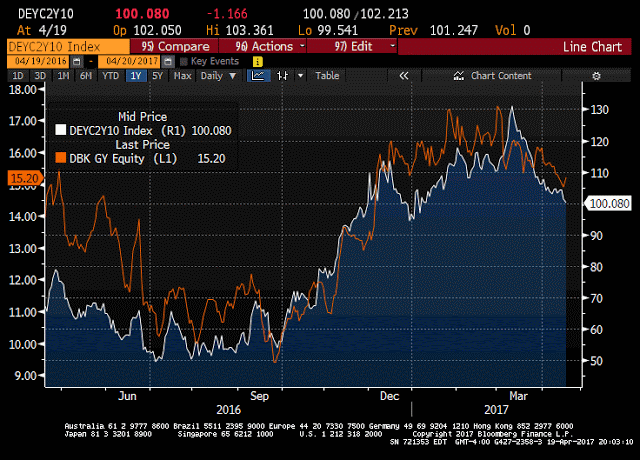Click the Line Chart title label

point(592,47)
